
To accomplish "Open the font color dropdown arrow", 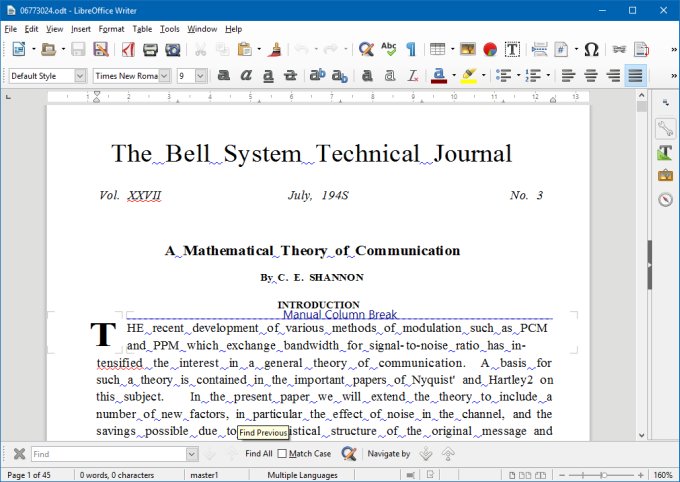I will pos(454,75).
